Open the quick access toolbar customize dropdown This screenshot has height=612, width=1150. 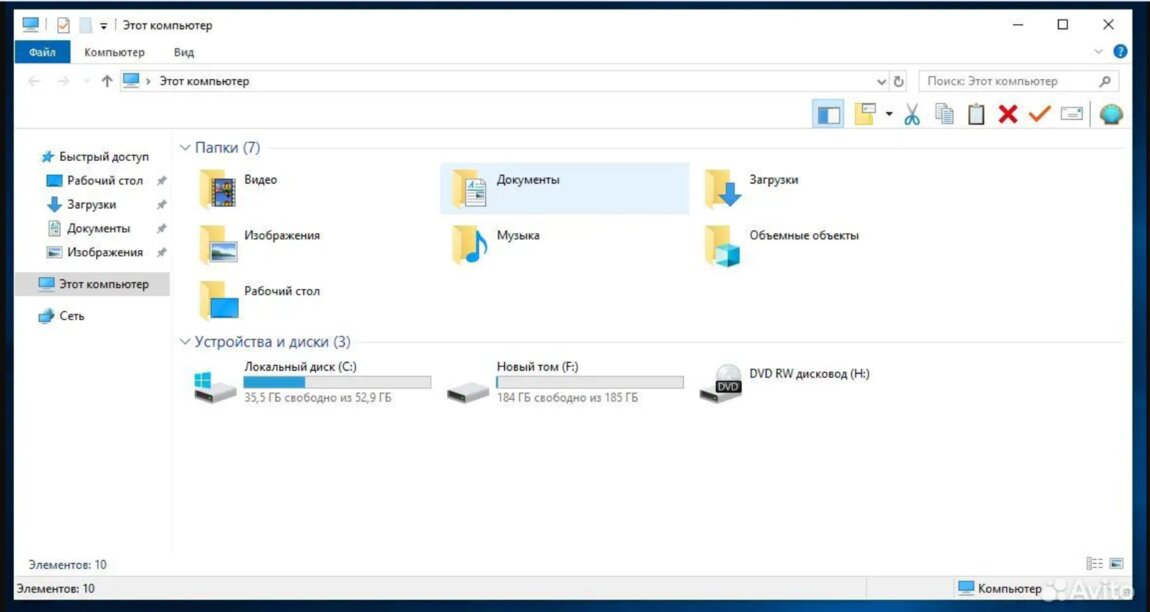click(104, 26)
